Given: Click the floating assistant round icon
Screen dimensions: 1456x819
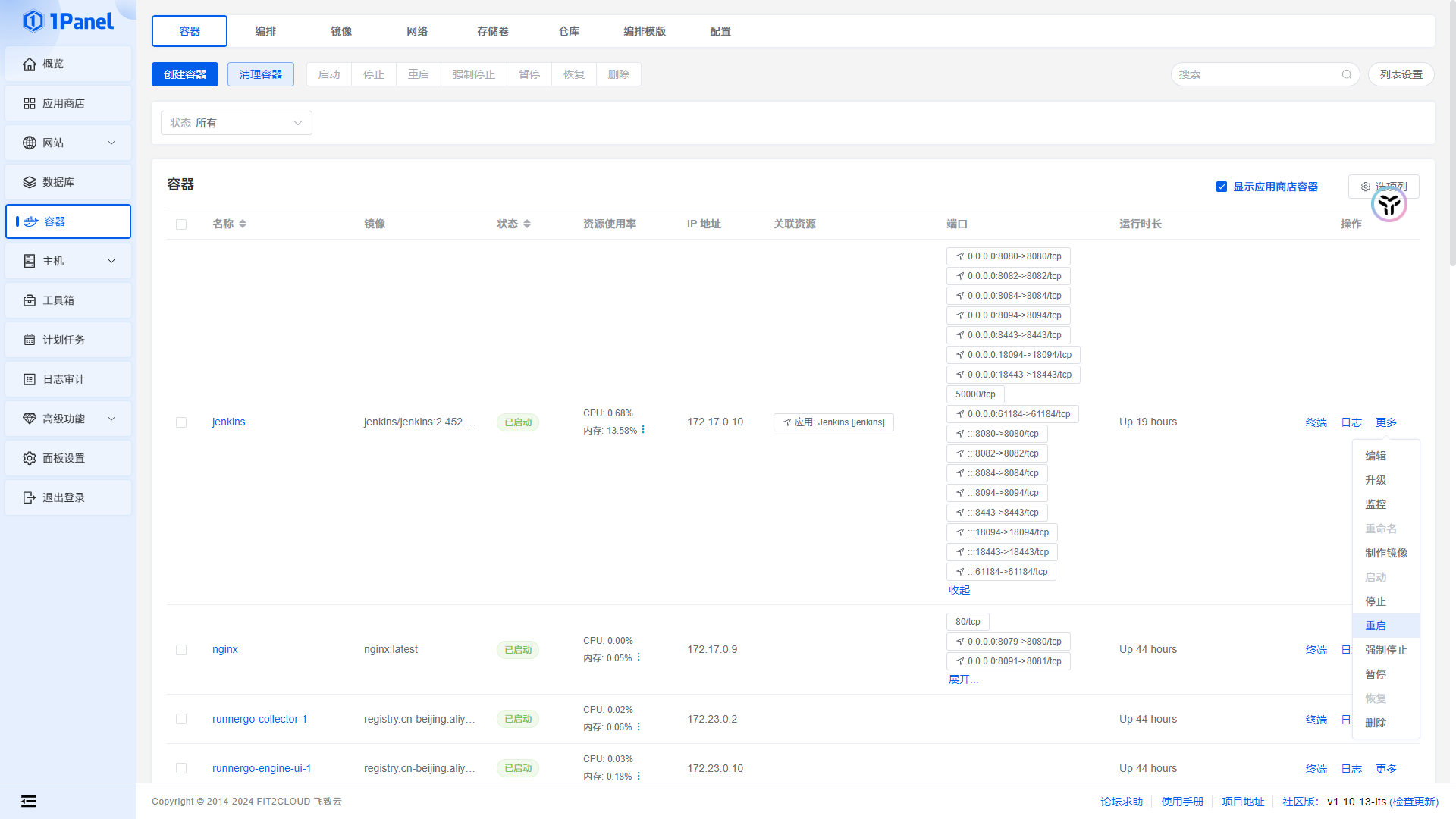Looking at the screenshot, I should click(x=1389, y=204).
